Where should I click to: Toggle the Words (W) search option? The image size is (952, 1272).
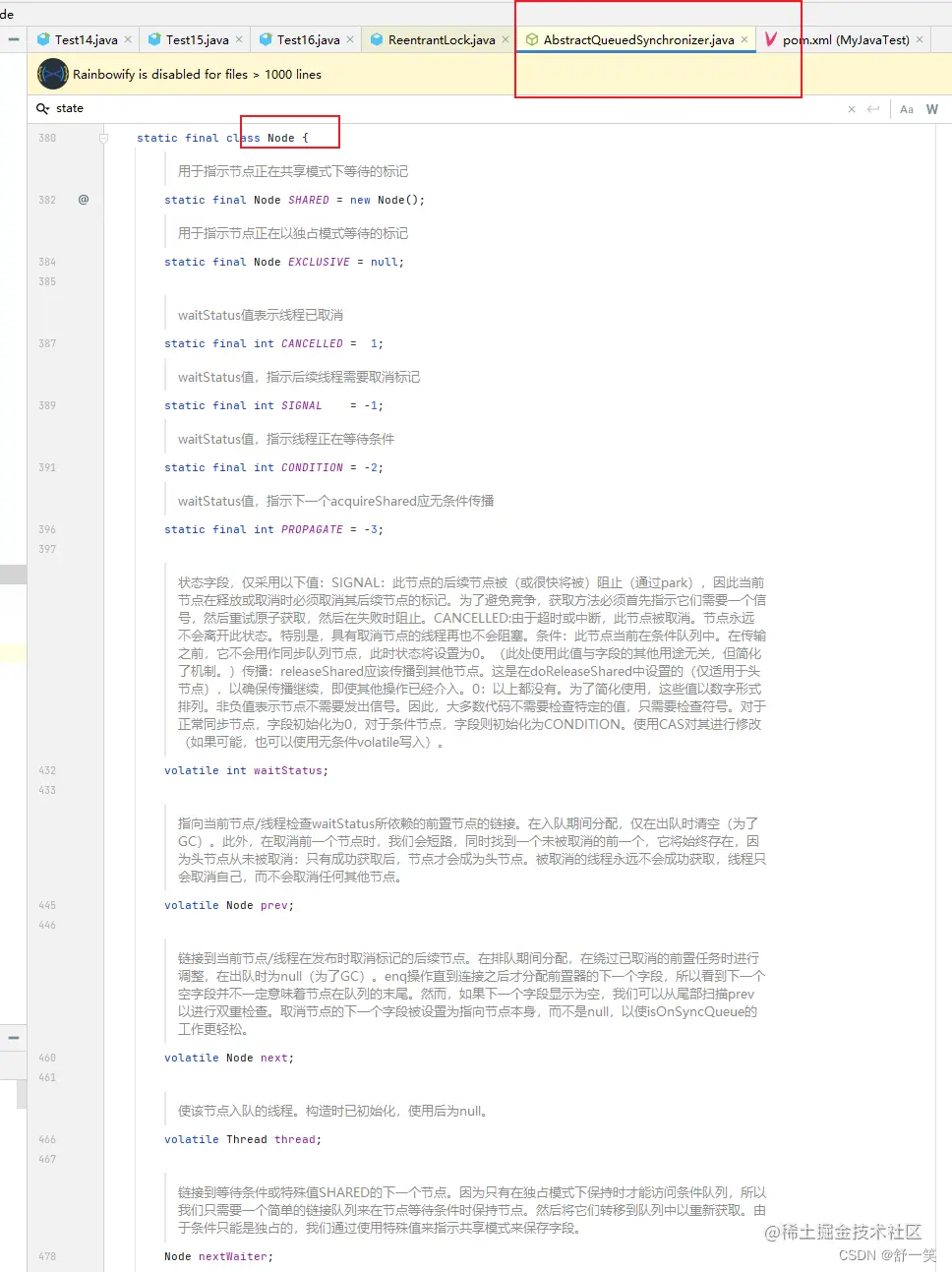tap(932, 109)
